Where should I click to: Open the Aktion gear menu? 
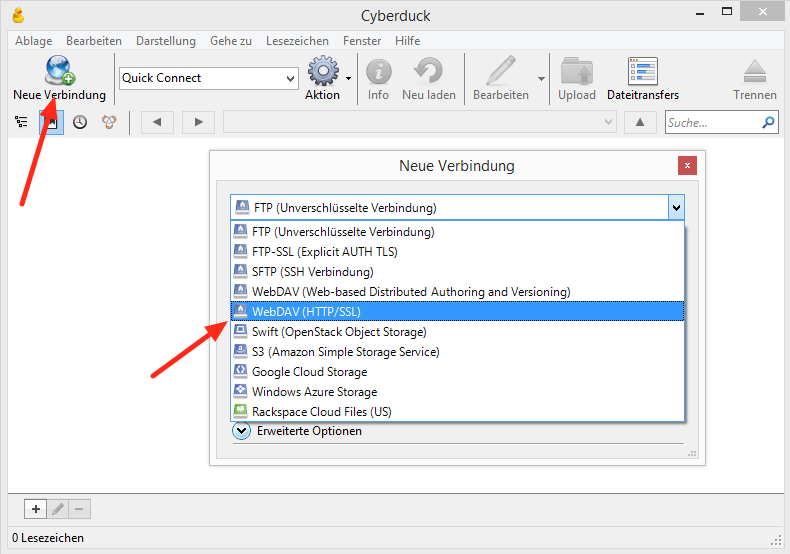pyautogui.click(x=323, y=71)
